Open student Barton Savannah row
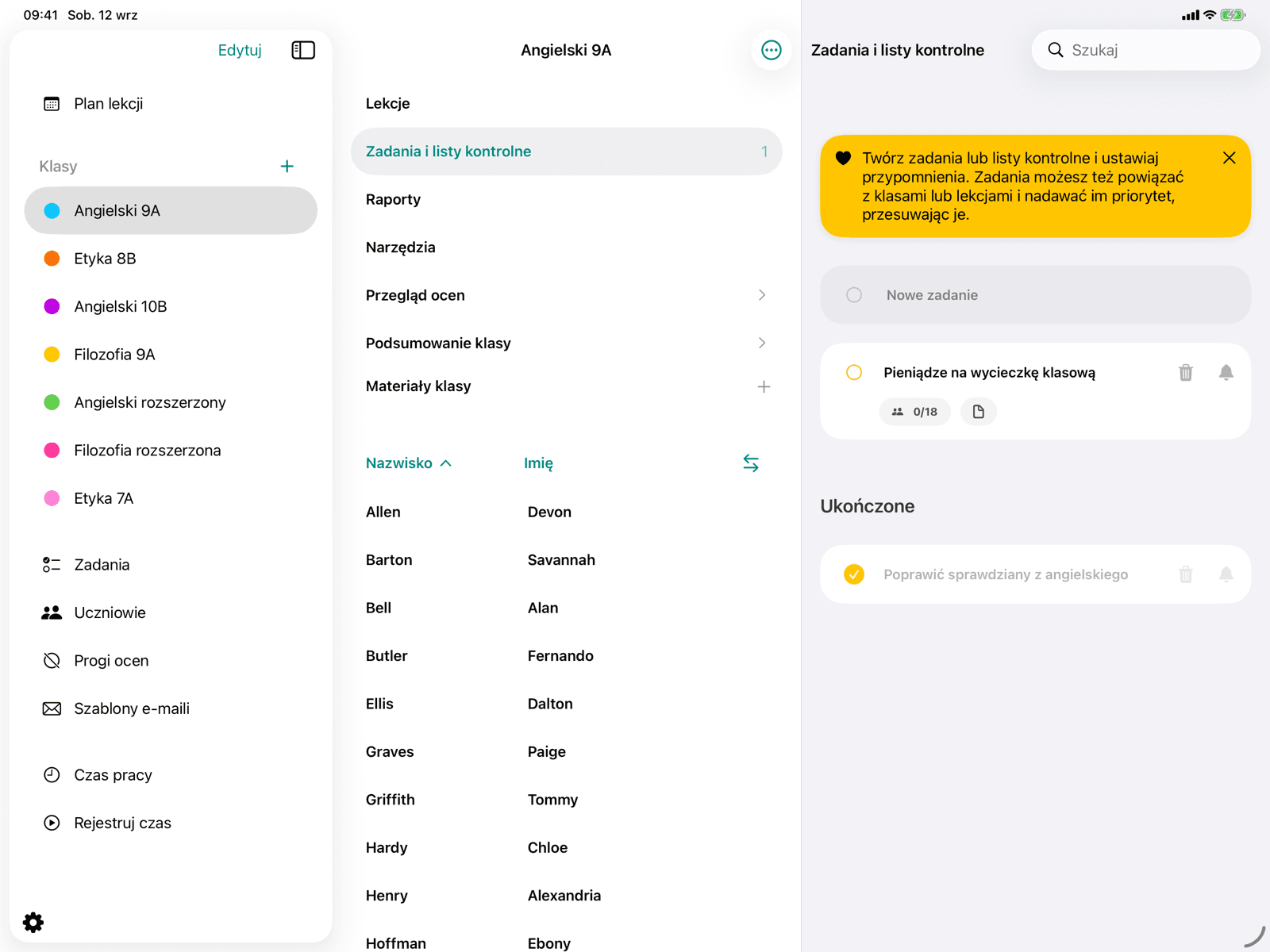Viewport: 1270px width, 952px height. pyautogui.click(x=567, y=560)
